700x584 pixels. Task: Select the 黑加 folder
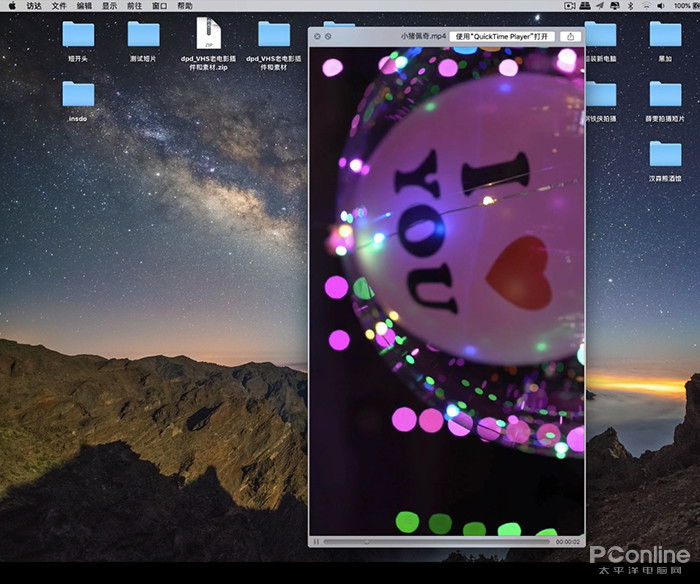pyautogui.click(x=665, y=35)
